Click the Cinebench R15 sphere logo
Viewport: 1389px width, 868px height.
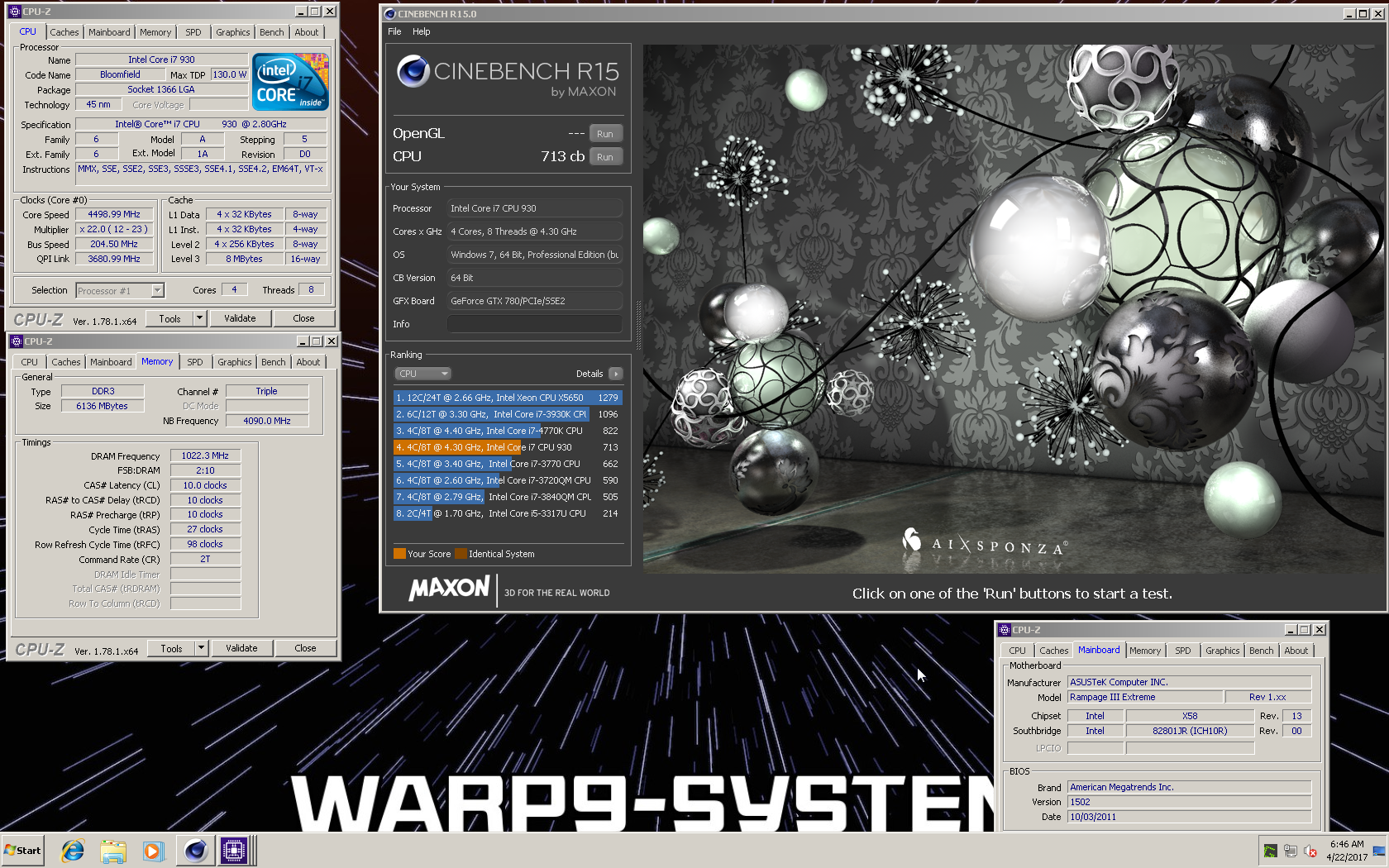point(413,72)
